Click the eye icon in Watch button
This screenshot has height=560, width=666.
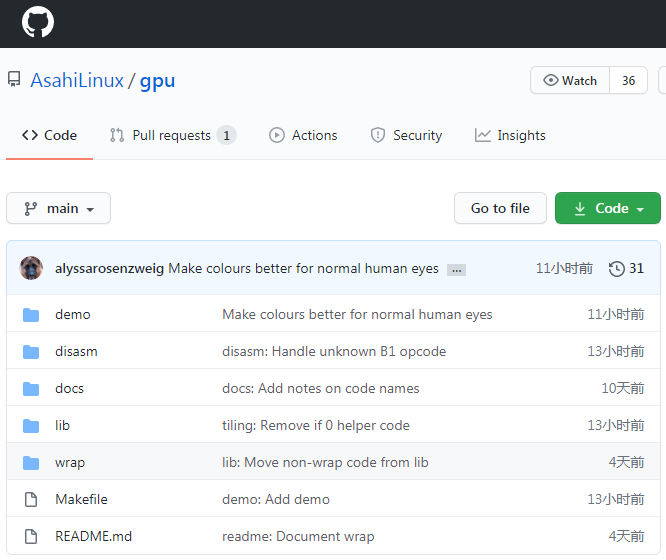pyautogui.click(x=551, y=80)
